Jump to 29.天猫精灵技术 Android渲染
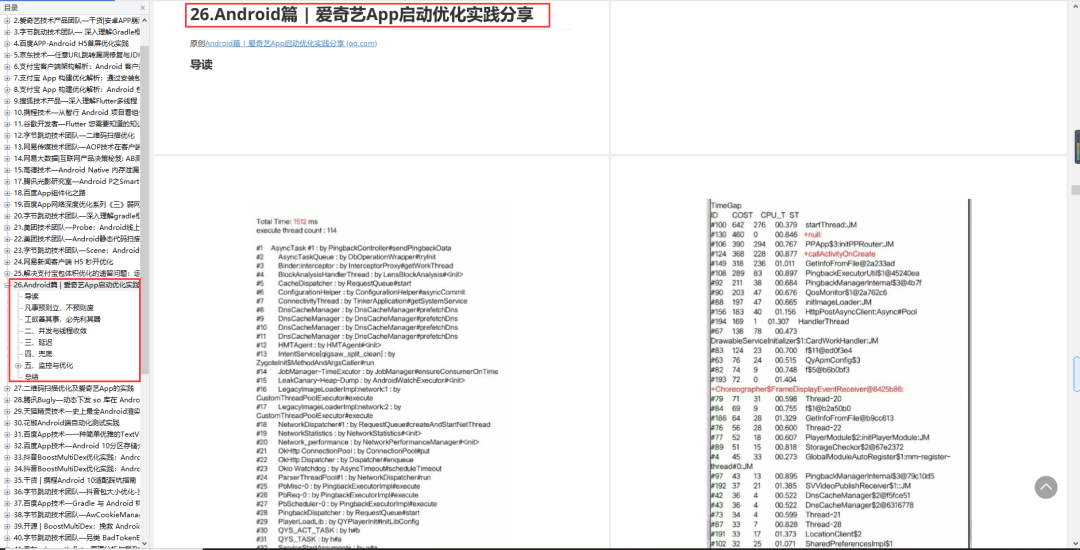The image size is (1080, 550). (76, 412)
